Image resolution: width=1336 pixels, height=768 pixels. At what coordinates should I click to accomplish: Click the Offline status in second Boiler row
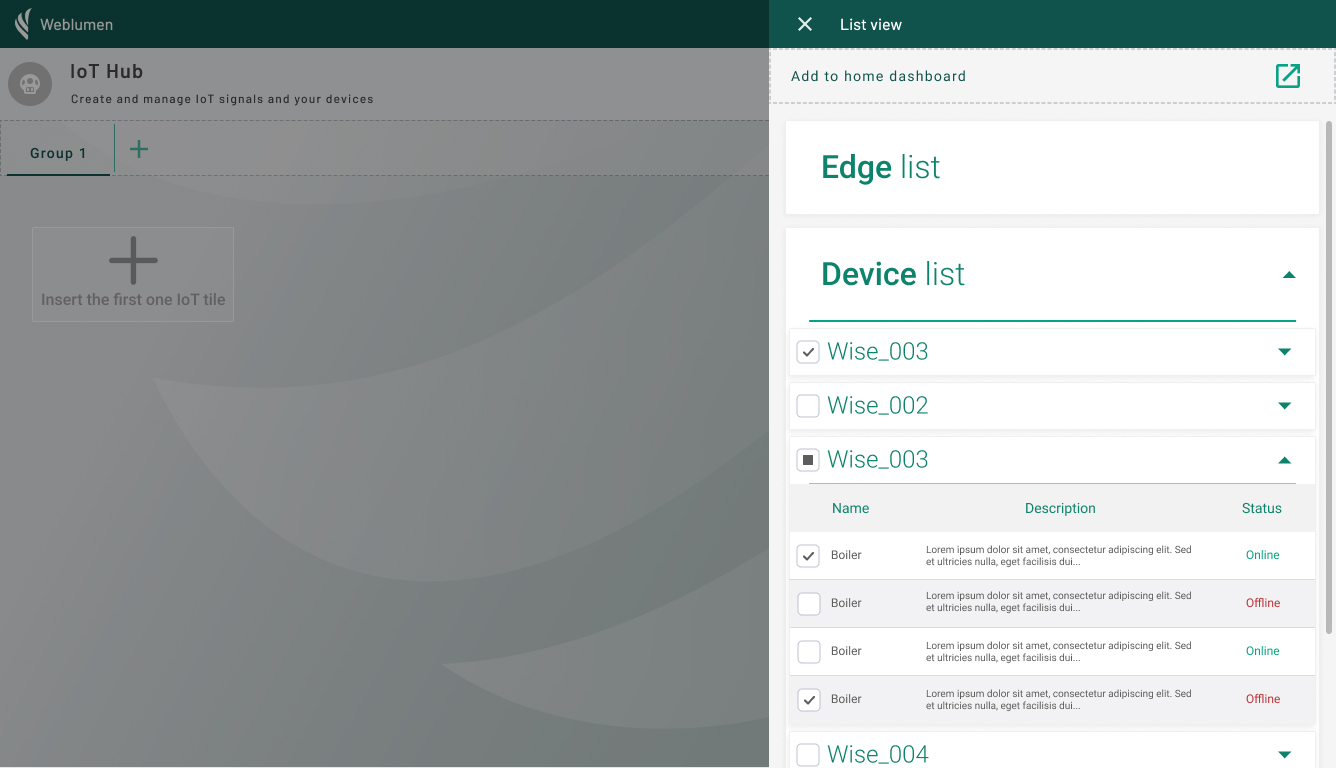point(1263,603)
